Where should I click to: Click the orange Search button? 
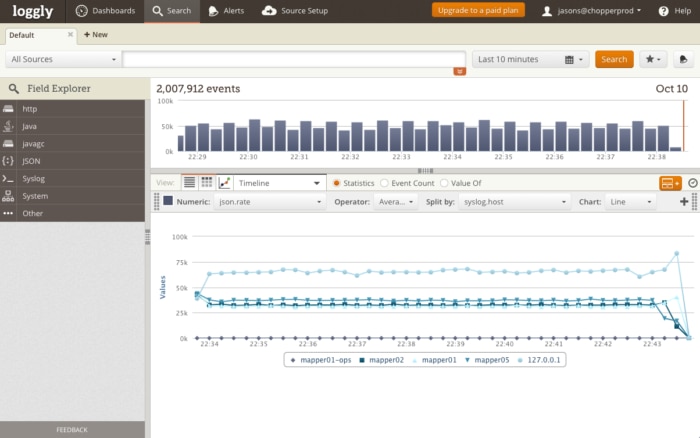coord(614,59)
